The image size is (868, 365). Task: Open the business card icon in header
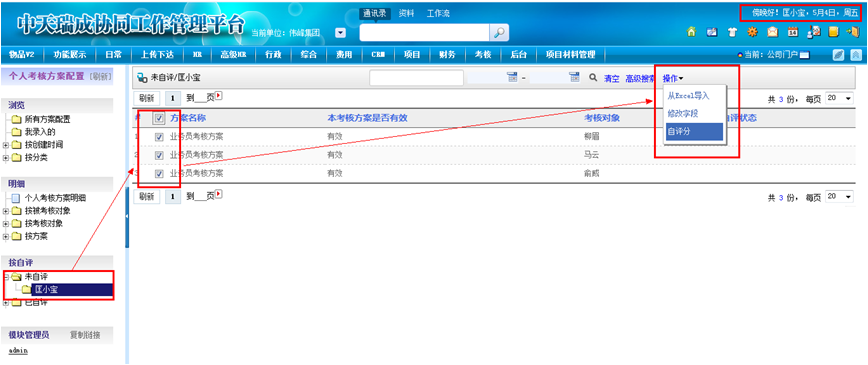pos(711,32)
